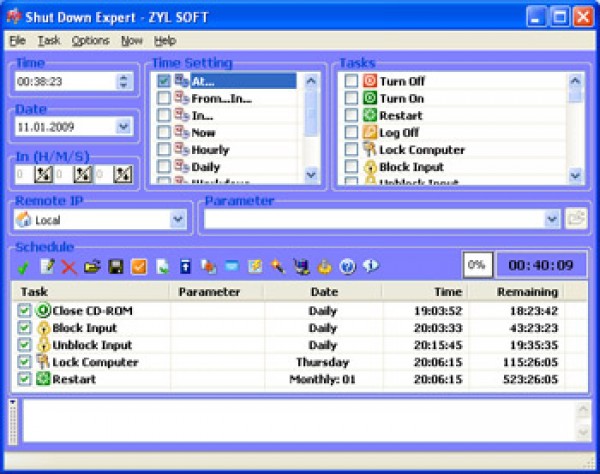Image resolution: width=600 pixels, height=474 pixels.
Task: Open the Options menu
Action: tap(91, 41)
